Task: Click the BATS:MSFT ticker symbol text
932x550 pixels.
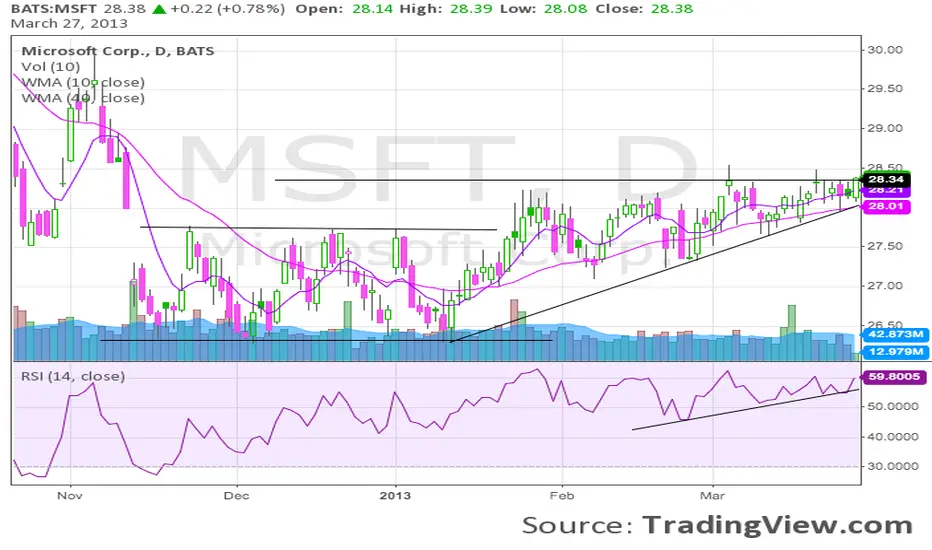Action: click(x=53, y=9)
